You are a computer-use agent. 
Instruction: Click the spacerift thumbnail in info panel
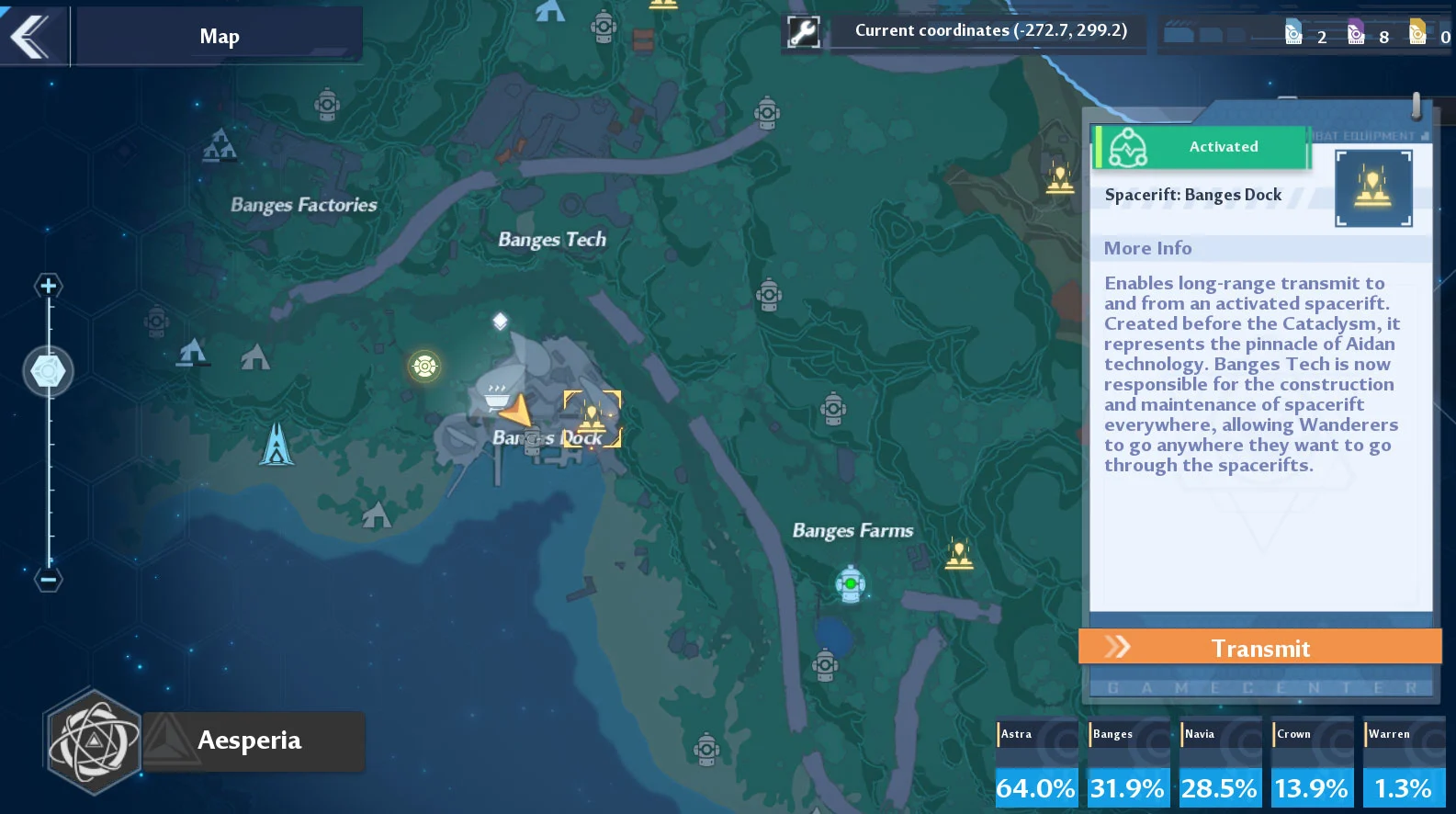tap(1373, 188)
